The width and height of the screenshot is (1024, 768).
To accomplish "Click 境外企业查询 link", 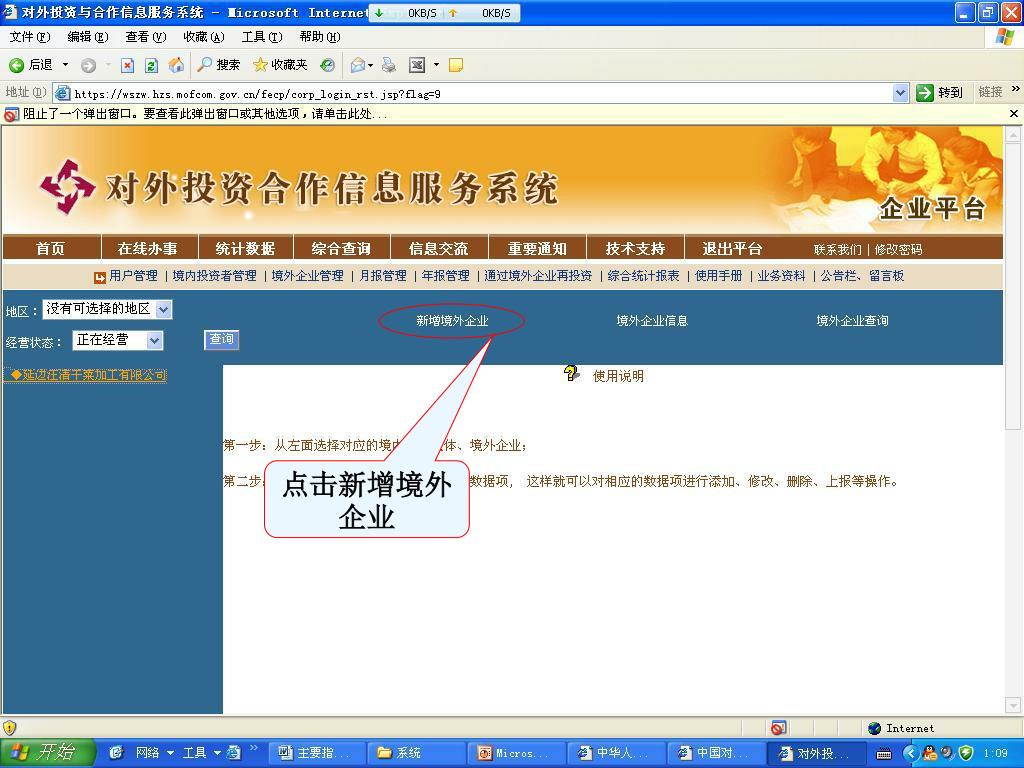I will (x=852, y=321).
